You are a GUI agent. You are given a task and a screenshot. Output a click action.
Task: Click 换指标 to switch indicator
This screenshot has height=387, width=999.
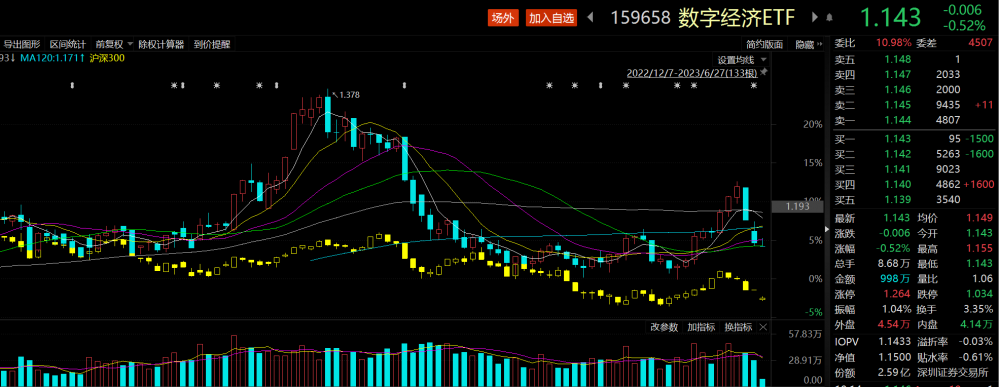pyautogui.click(x=738, y=327)
